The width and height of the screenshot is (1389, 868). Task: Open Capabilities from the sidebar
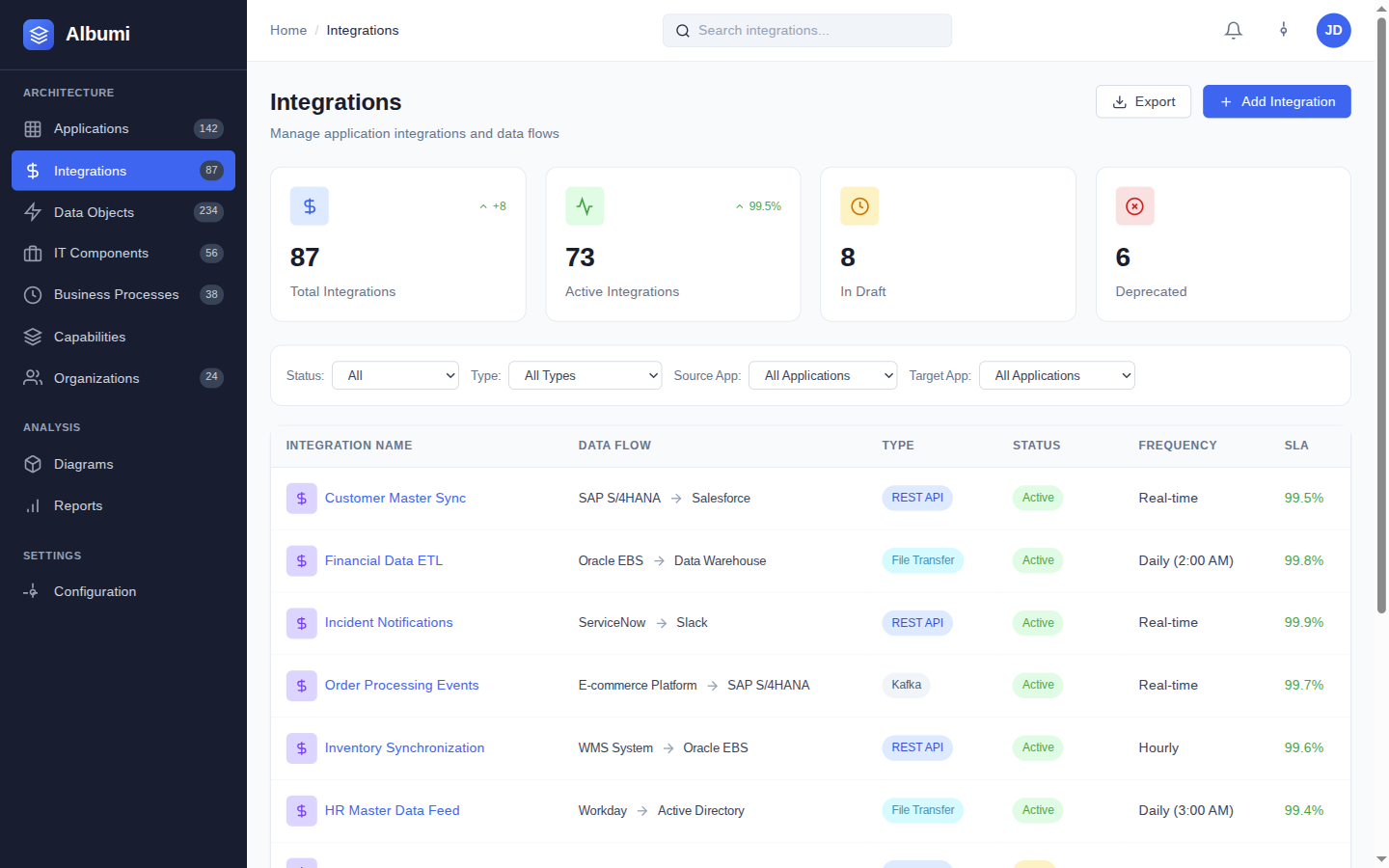(x=89, y=337)
